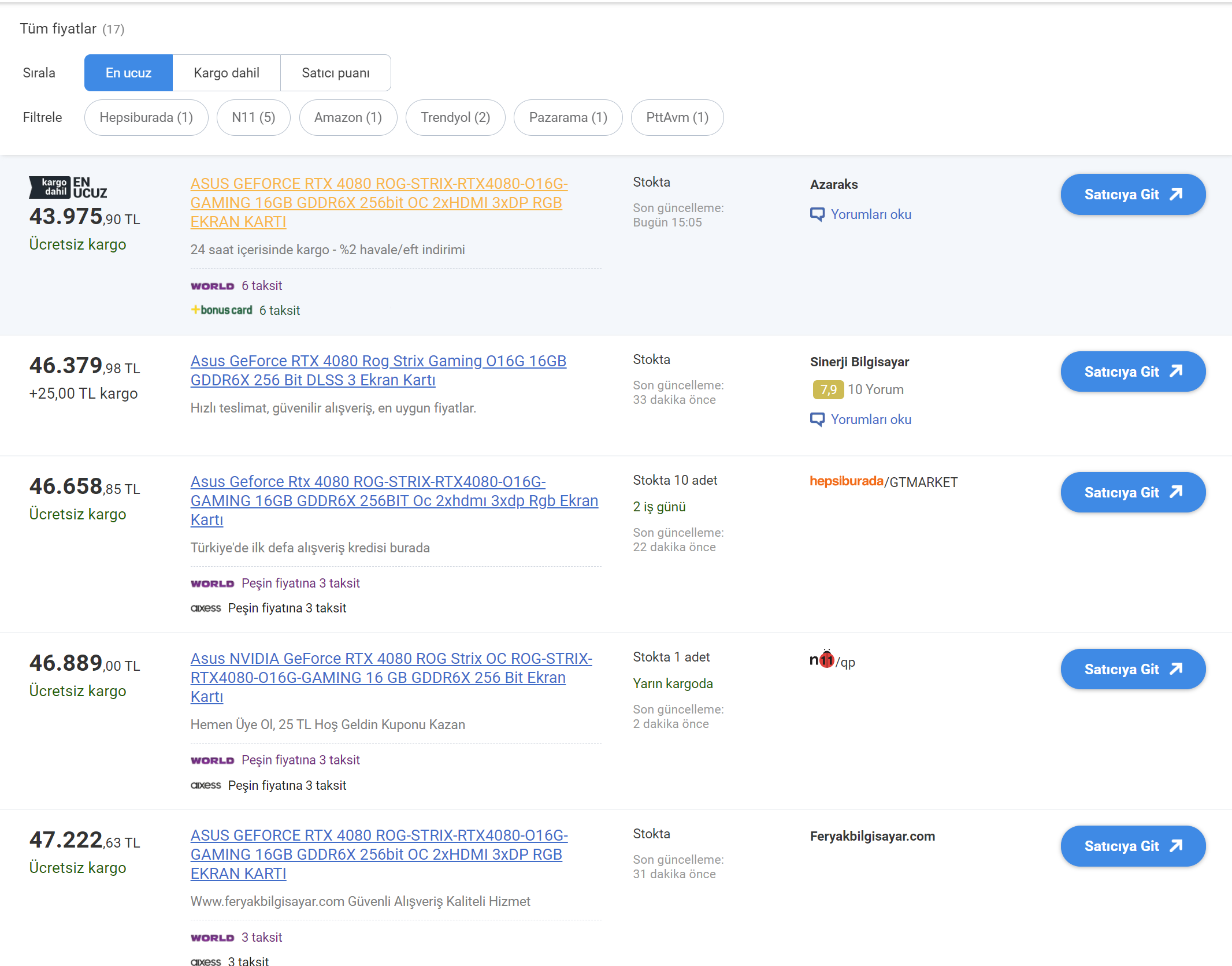The height and width of the screenshot is (966, 1232).
Task: Click 2 iş günü delivery time
Action: (x=659, y=507)
